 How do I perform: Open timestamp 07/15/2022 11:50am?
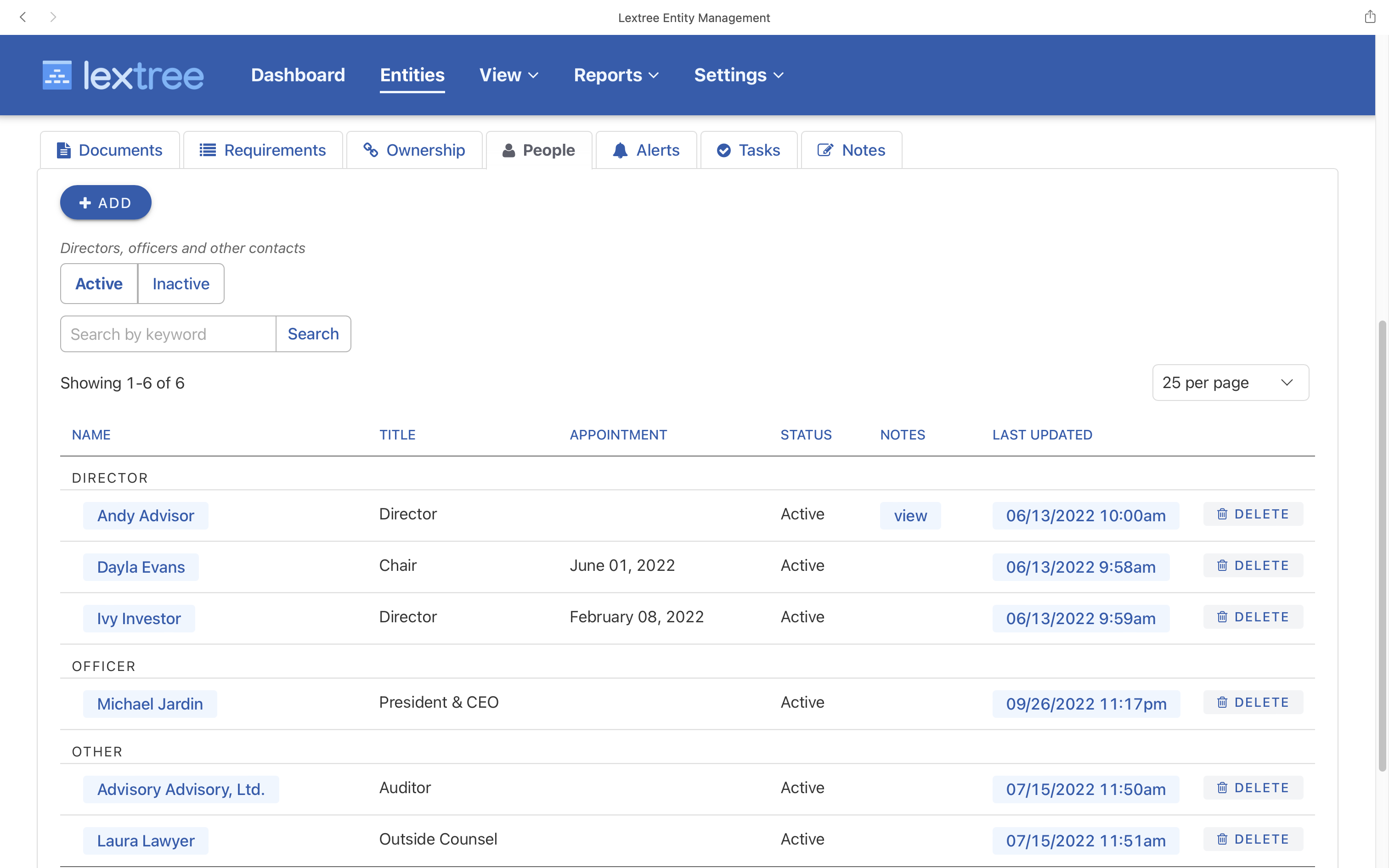(1085, 789)
